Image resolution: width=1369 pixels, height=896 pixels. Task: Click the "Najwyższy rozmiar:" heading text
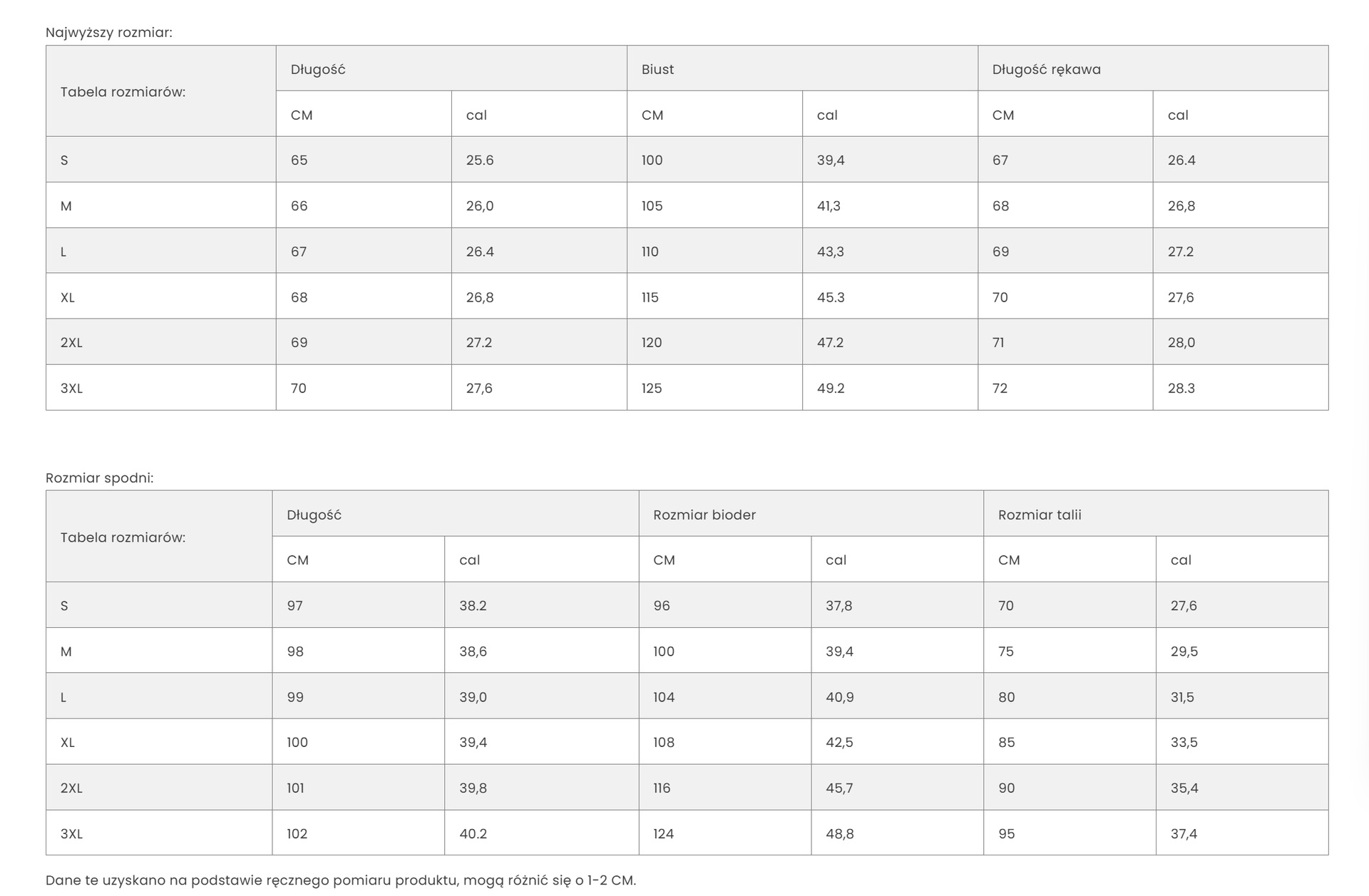(x=109, y=32)
